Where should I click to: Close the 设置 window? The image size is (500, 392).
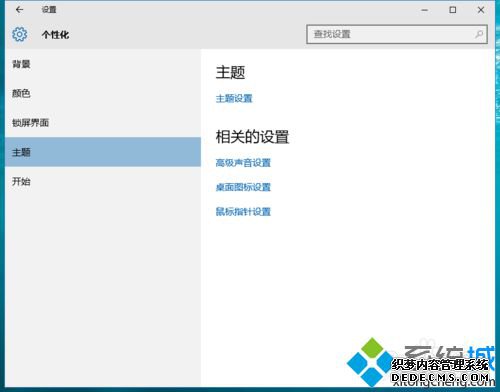(481, 10)
